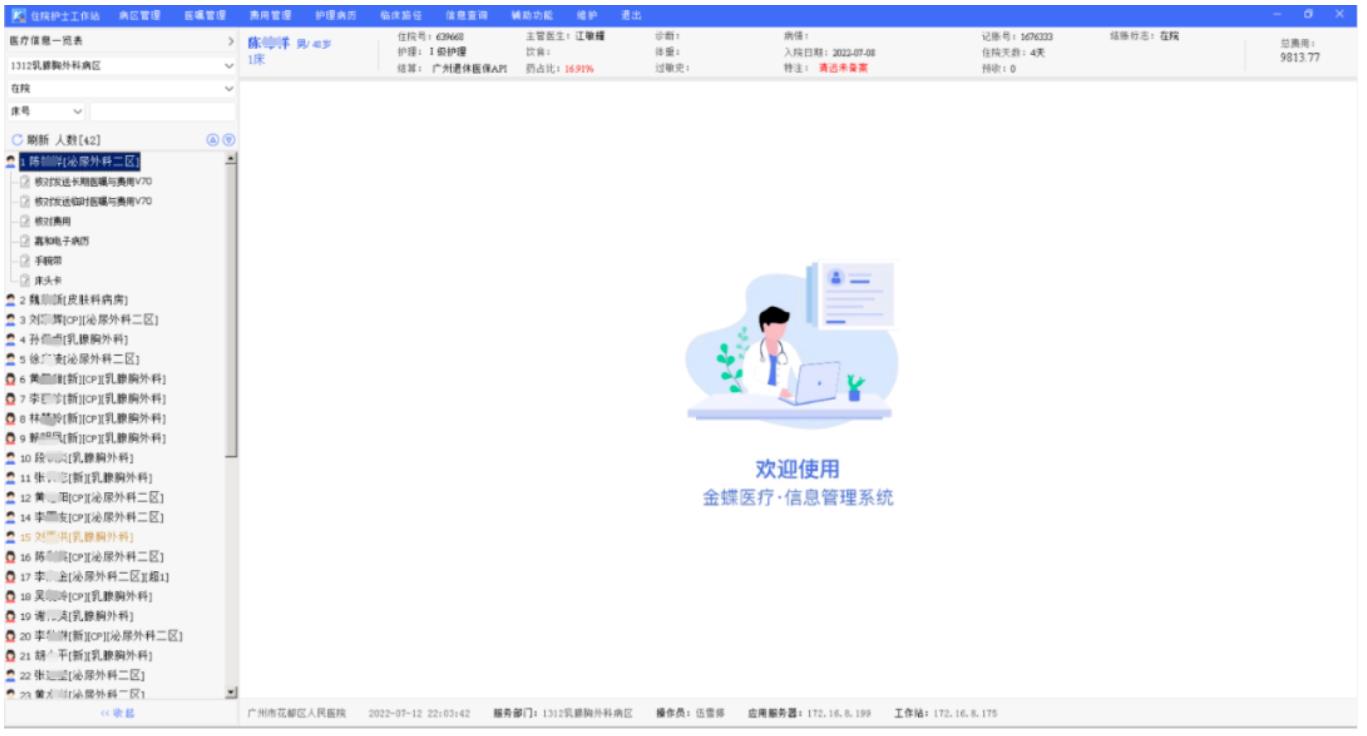Click the collapse-all up arrow circle icon
Image resolution: width=1367 pixels, height=736 pixels.
coord(212,141)
